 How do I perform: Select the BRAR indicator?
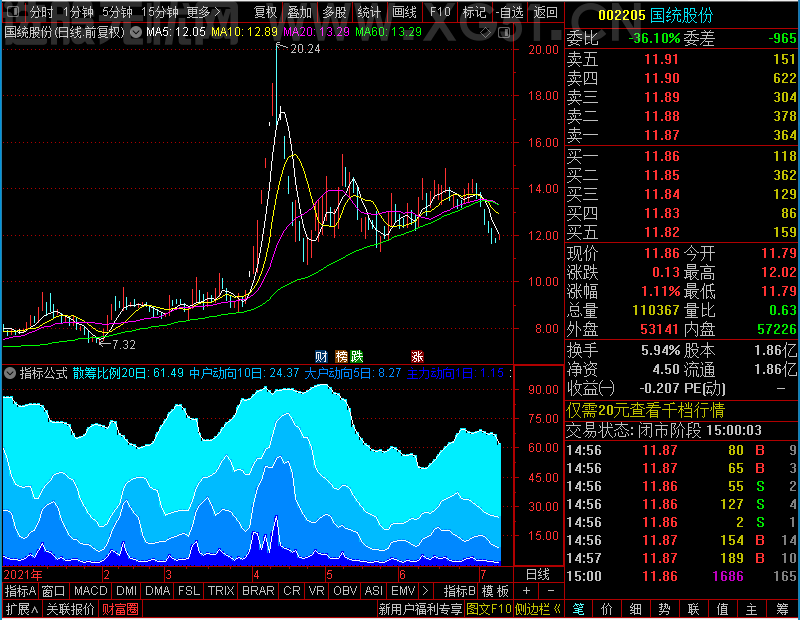click(x=258, y=591)
